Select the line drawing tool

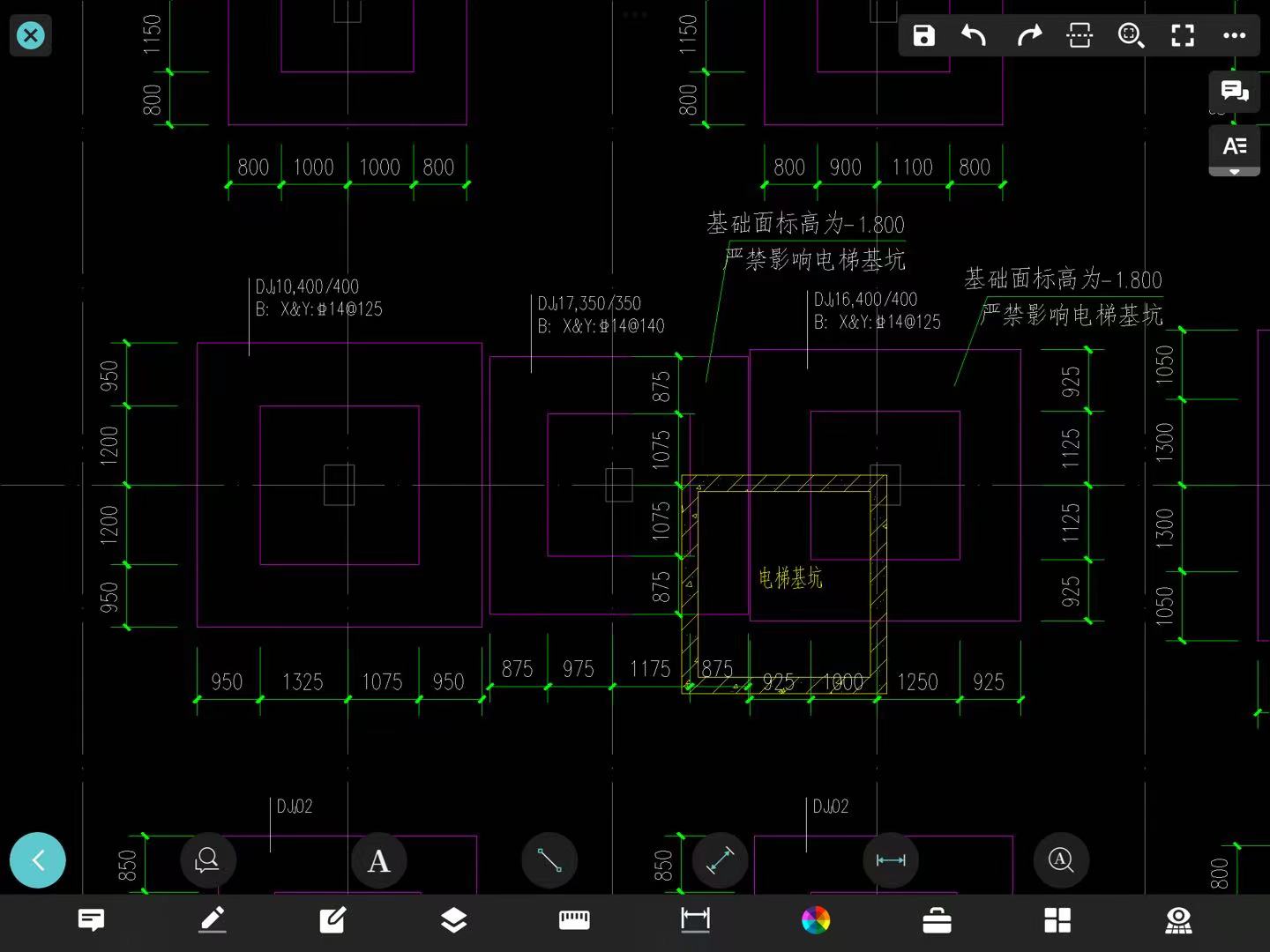point(549,859)
